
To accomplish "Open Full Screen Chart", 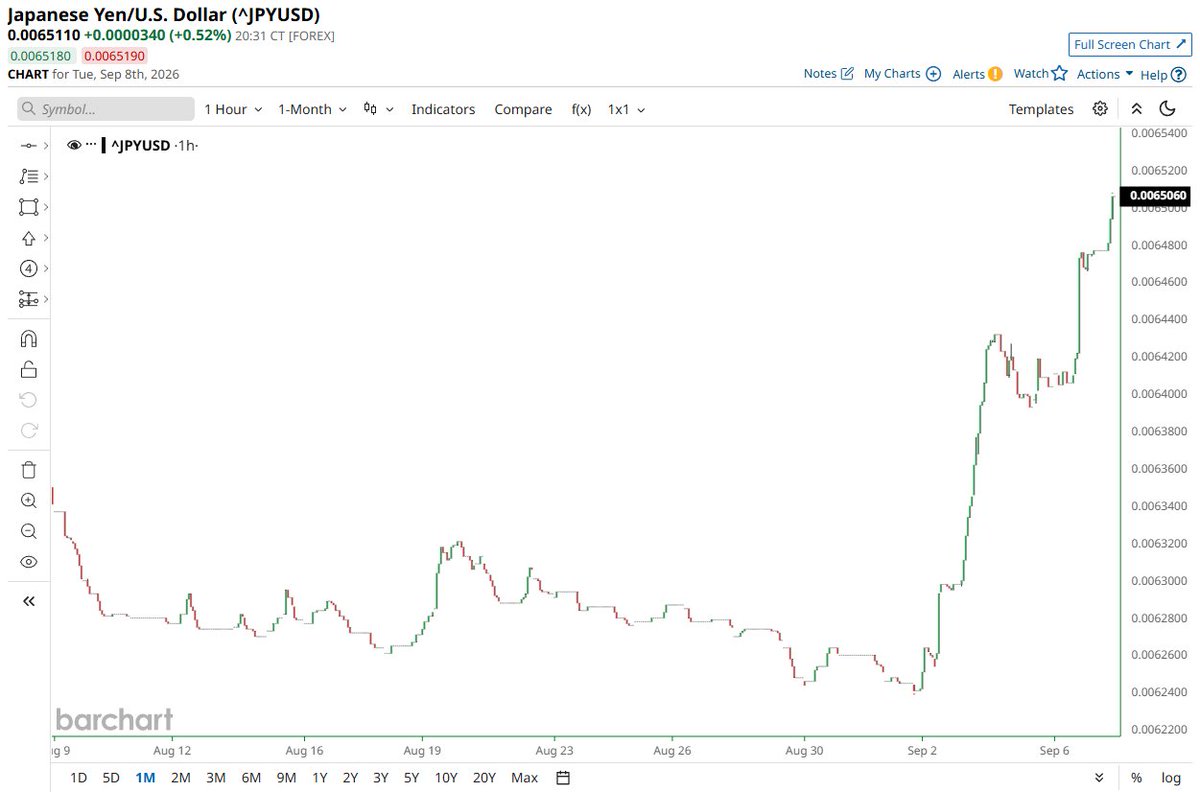I will [x=1130, y=45].
